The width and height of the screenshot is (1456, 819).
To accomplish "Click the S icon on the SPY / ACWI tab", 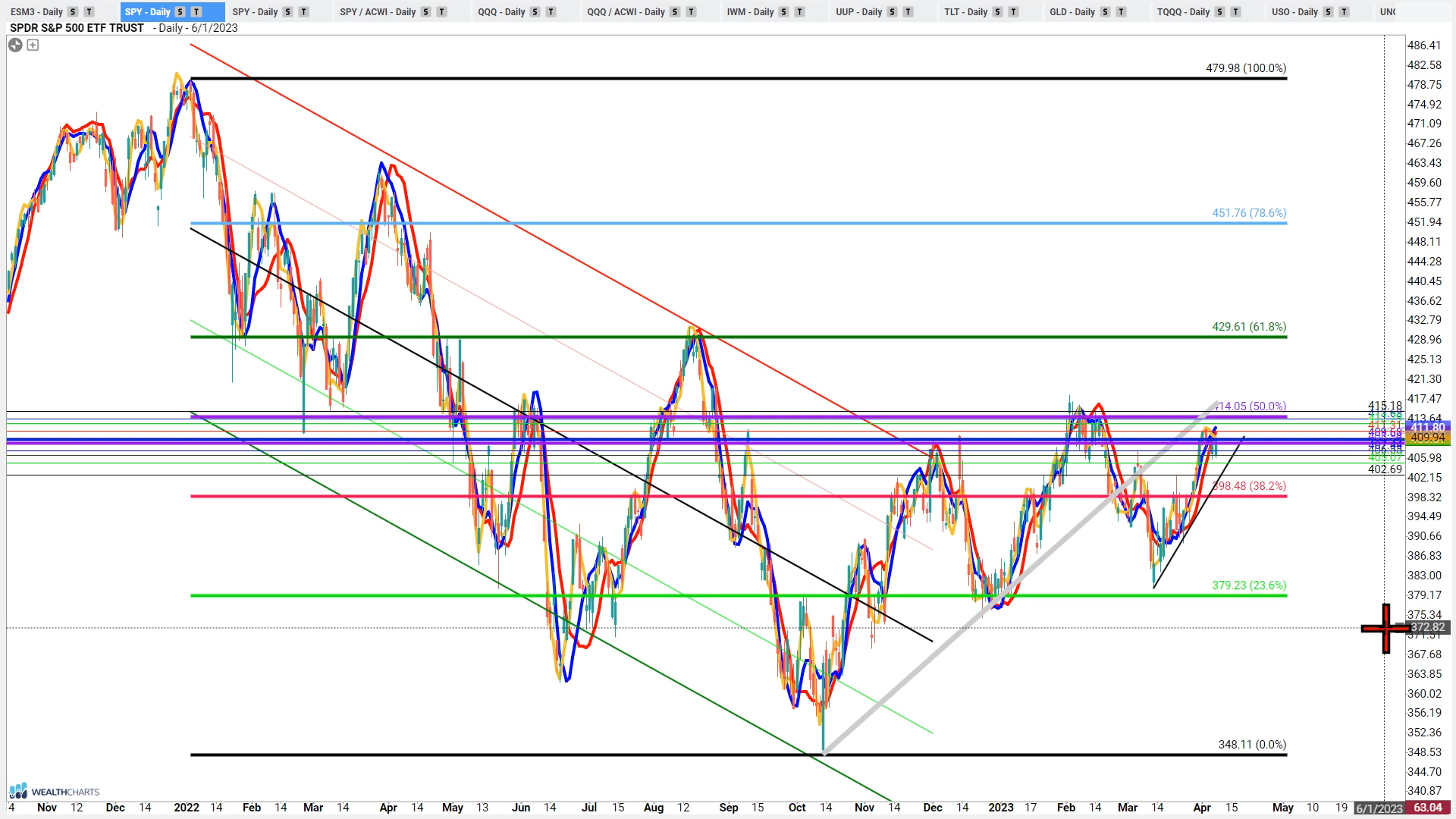I will pos(425,12).
